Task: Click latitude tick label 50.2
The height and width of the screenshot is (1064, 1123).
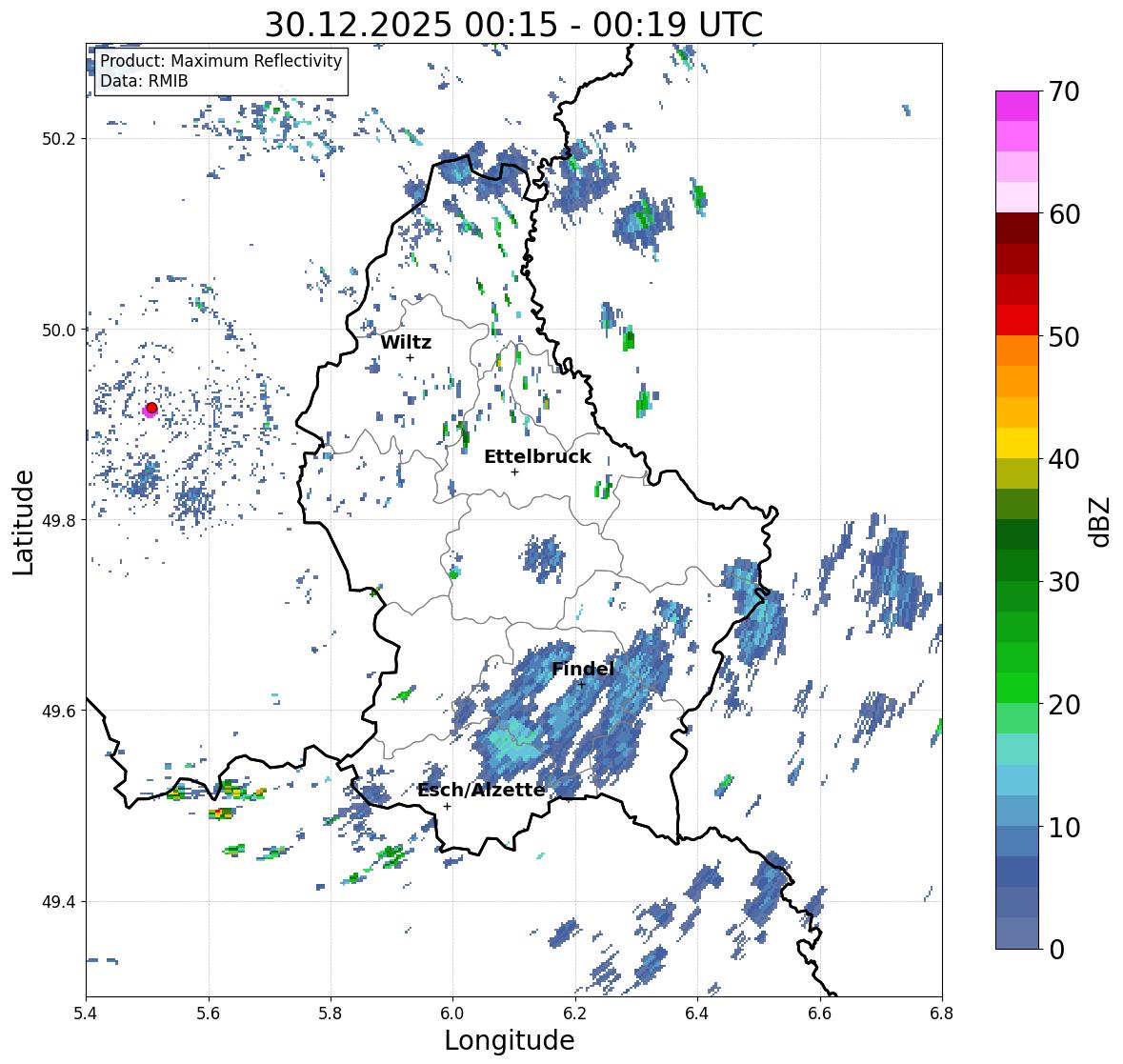Action: click(59, 139)
